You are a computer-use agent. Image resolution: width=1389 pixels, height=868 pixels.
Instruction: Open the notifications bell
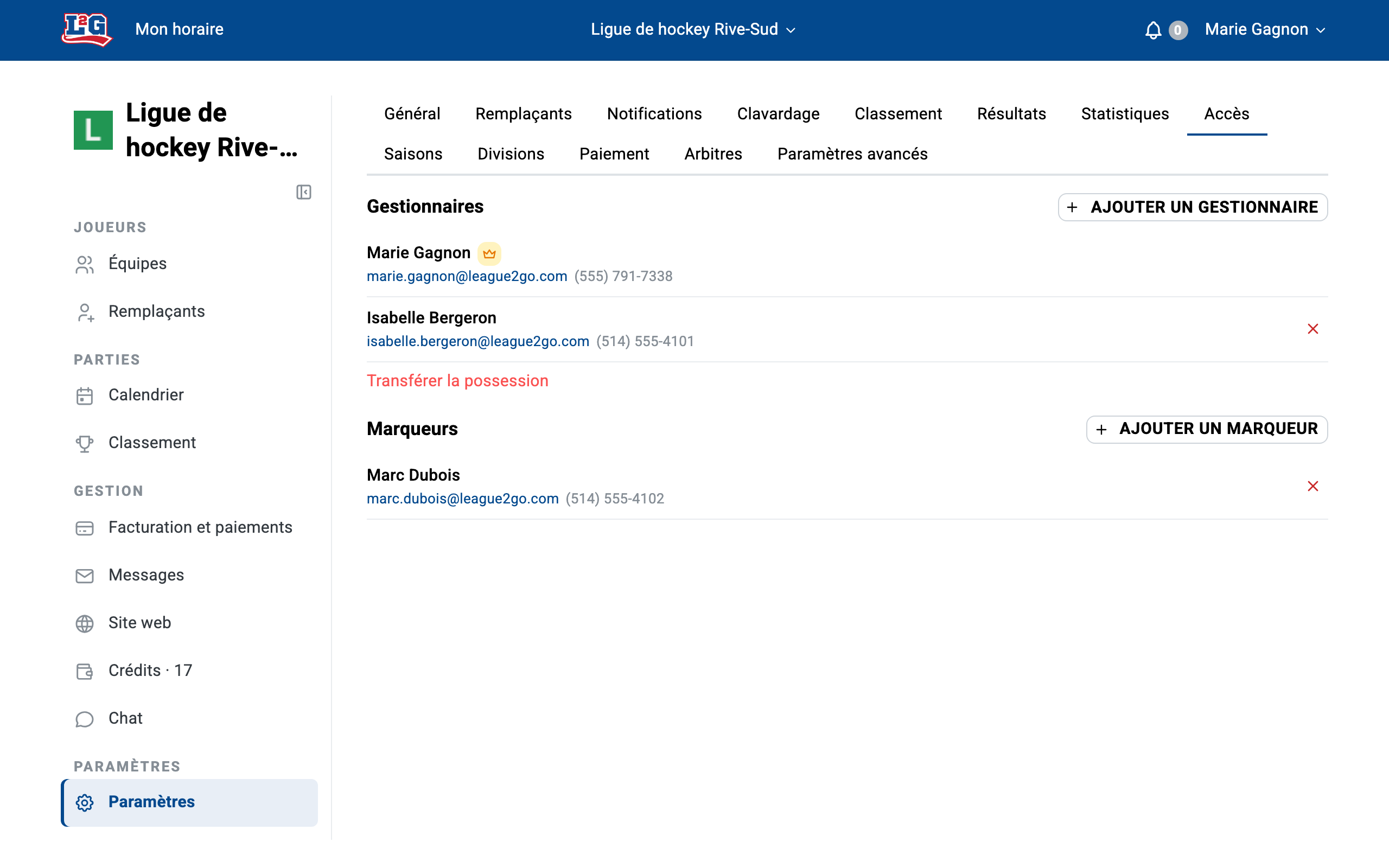point(1153,30)
